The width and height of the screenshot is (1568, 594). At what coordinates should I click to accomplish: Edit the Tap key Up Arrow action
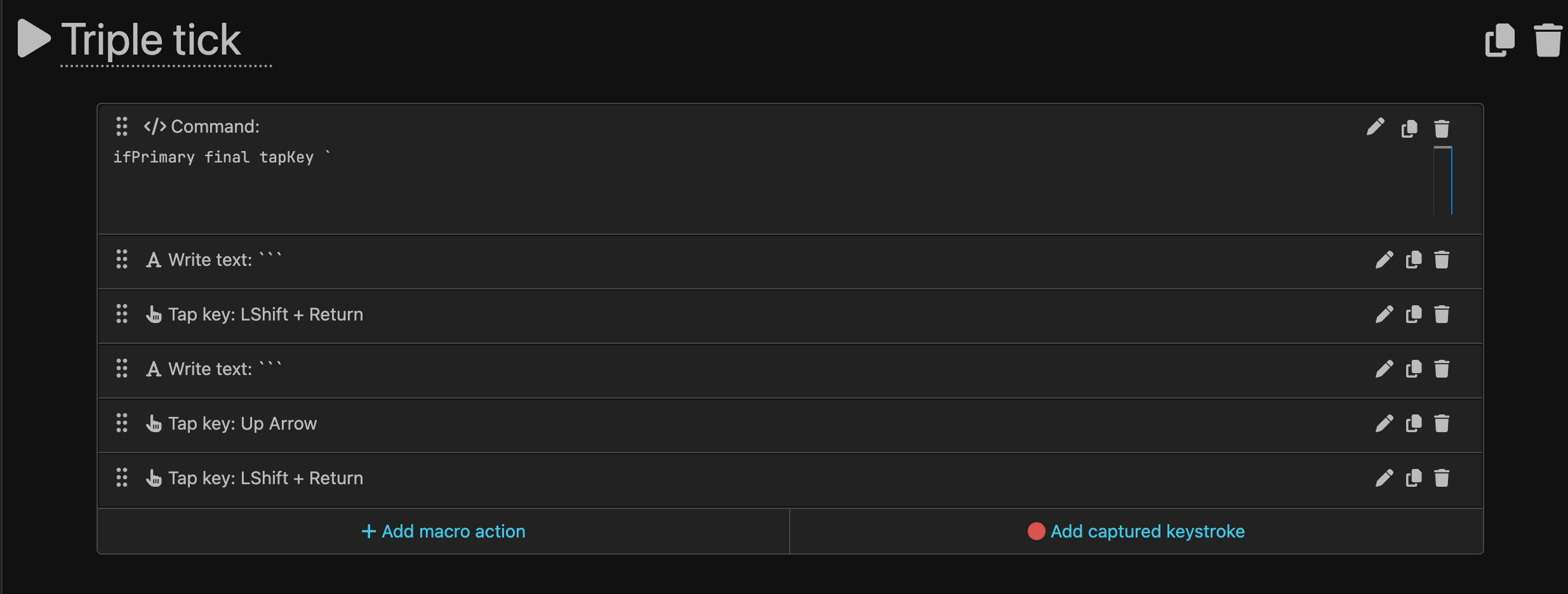pos(1384,424)
